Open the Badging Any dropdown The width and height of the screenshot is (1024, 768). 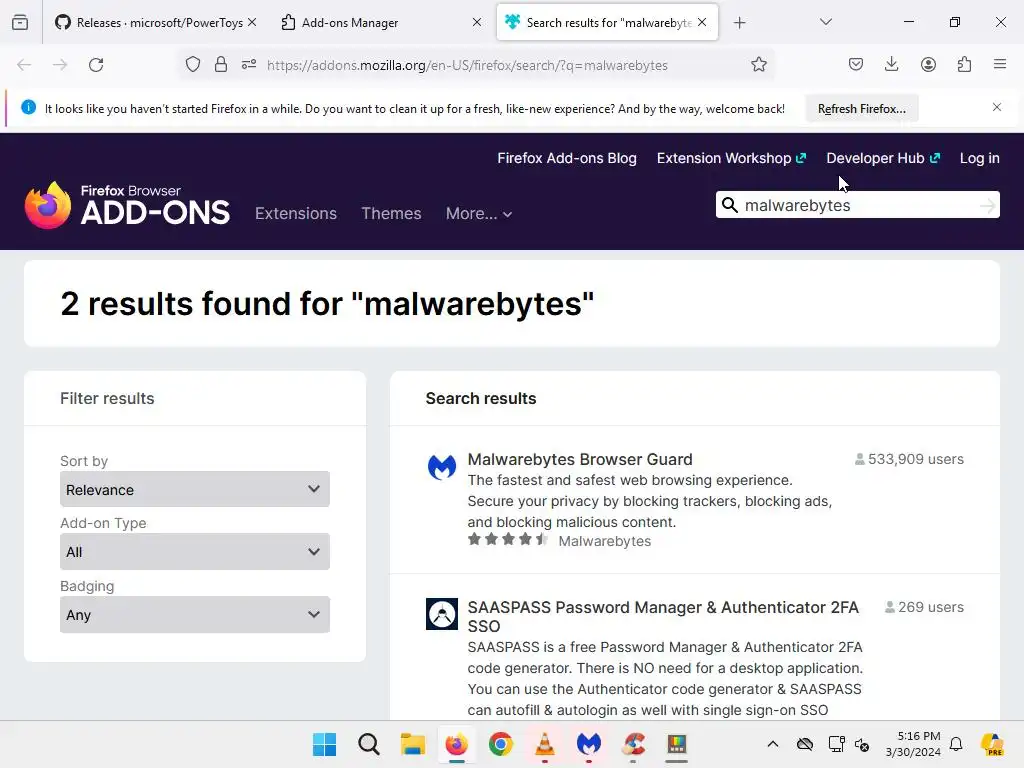point(195,615)
